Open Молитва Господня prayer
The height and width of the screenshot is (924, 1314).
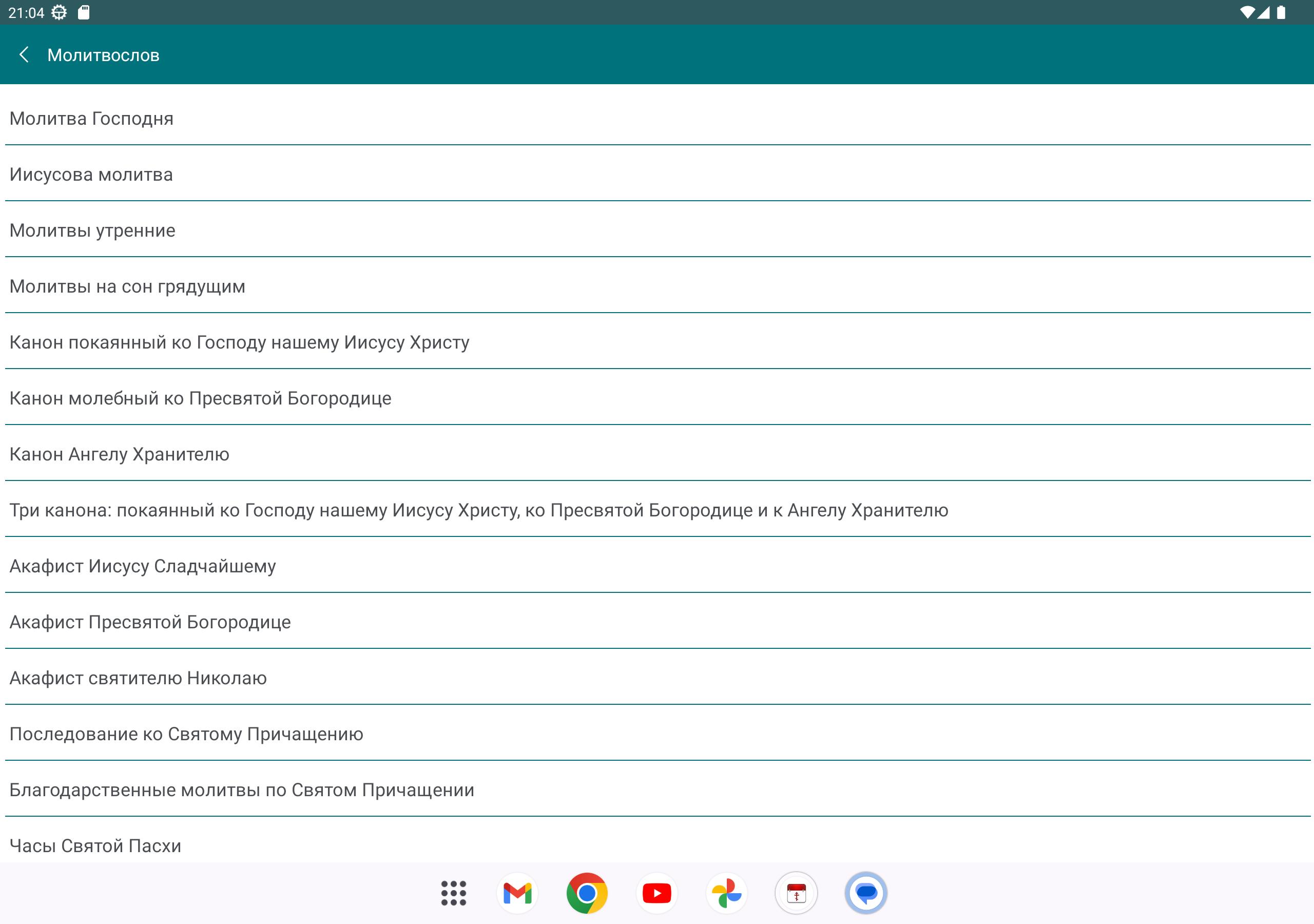(x=91, y=119)
